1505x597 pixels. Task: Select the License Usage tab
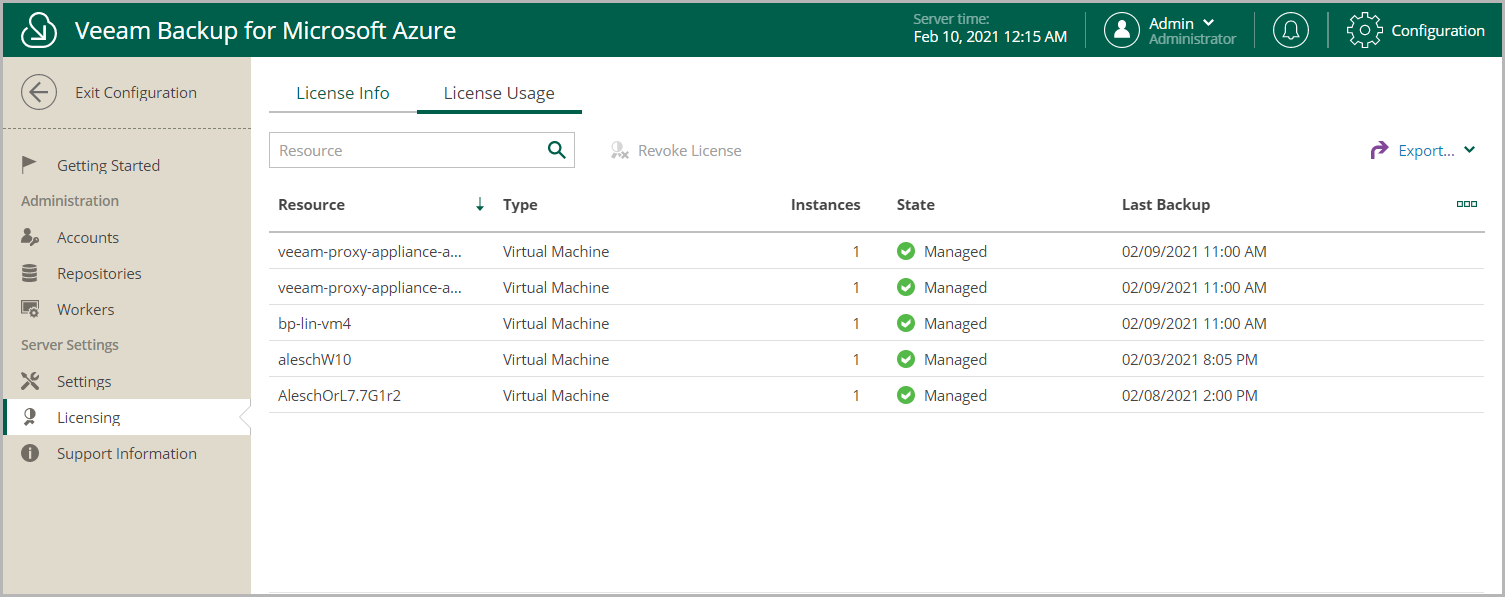coord(499,93)
